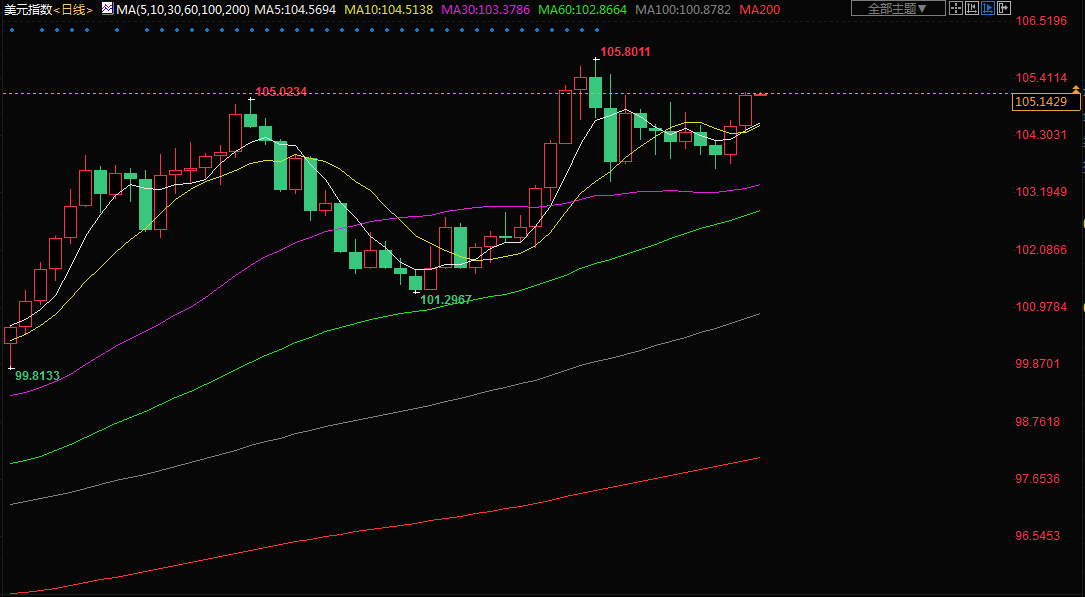Select the yellow MA10 value label

tap(388, 9)
